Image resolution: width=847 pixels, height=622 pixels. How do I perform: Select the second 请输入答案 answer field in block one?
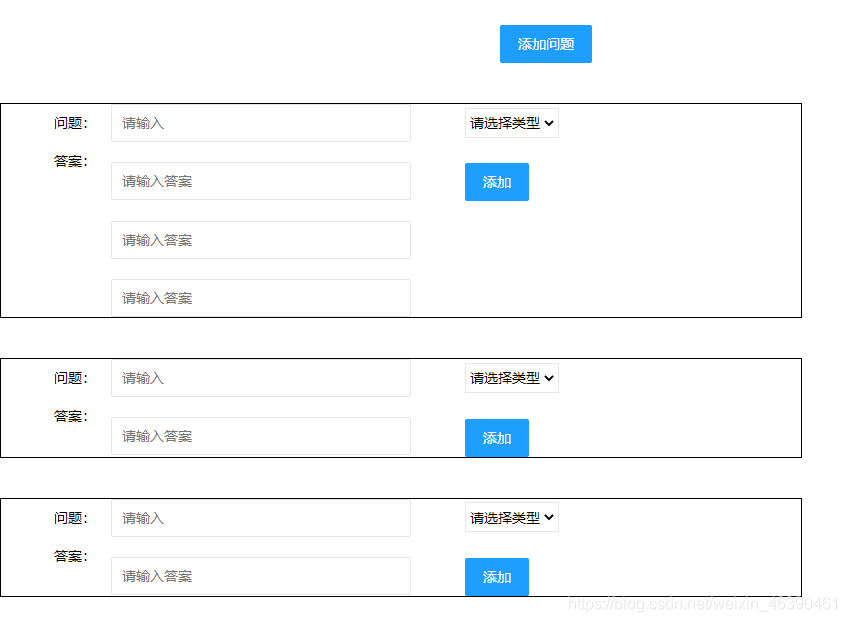tap(260, 240)
